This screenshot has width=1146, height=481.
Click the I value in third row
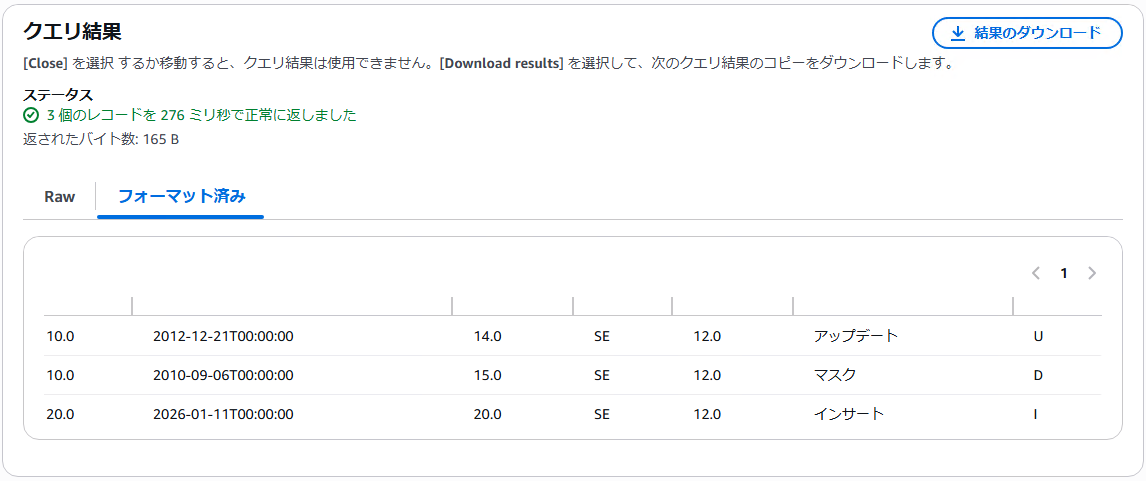(1036, 414)
